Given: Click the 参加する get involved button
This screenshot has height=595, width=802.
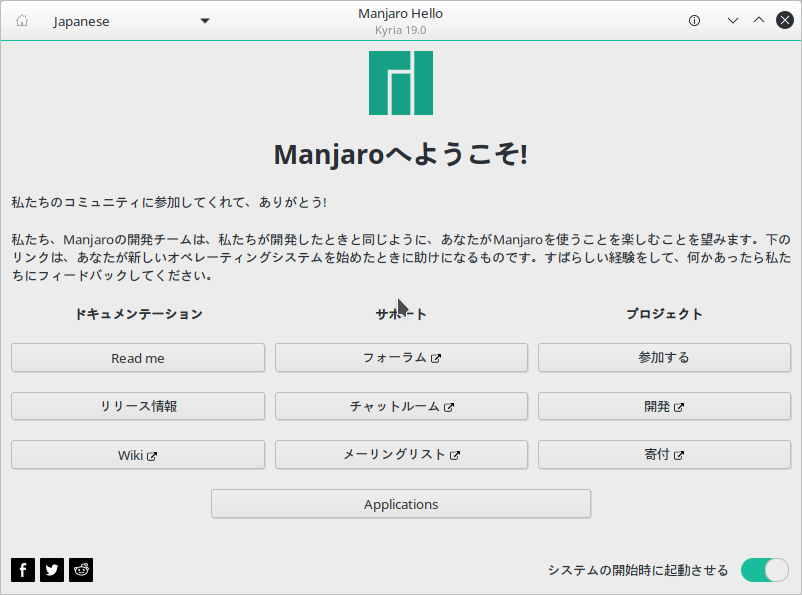Looking at the screenshot, I should (x=664, y=358).
